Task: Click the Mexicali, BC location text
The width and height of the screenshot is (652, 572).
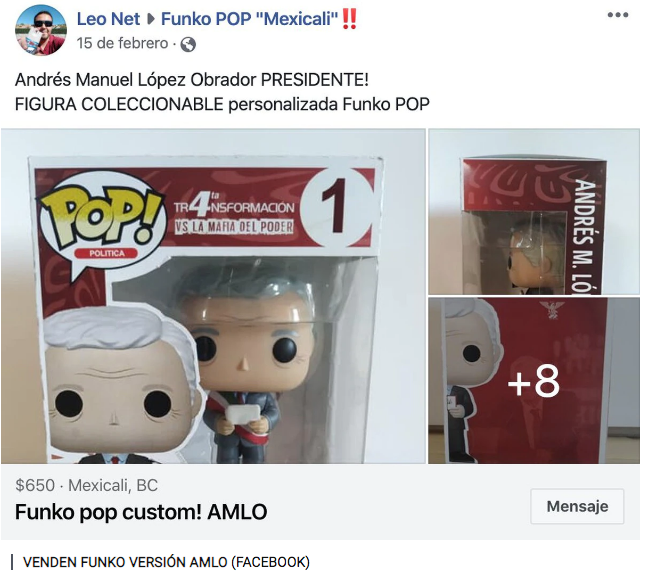Action: [x=113, y=485]
